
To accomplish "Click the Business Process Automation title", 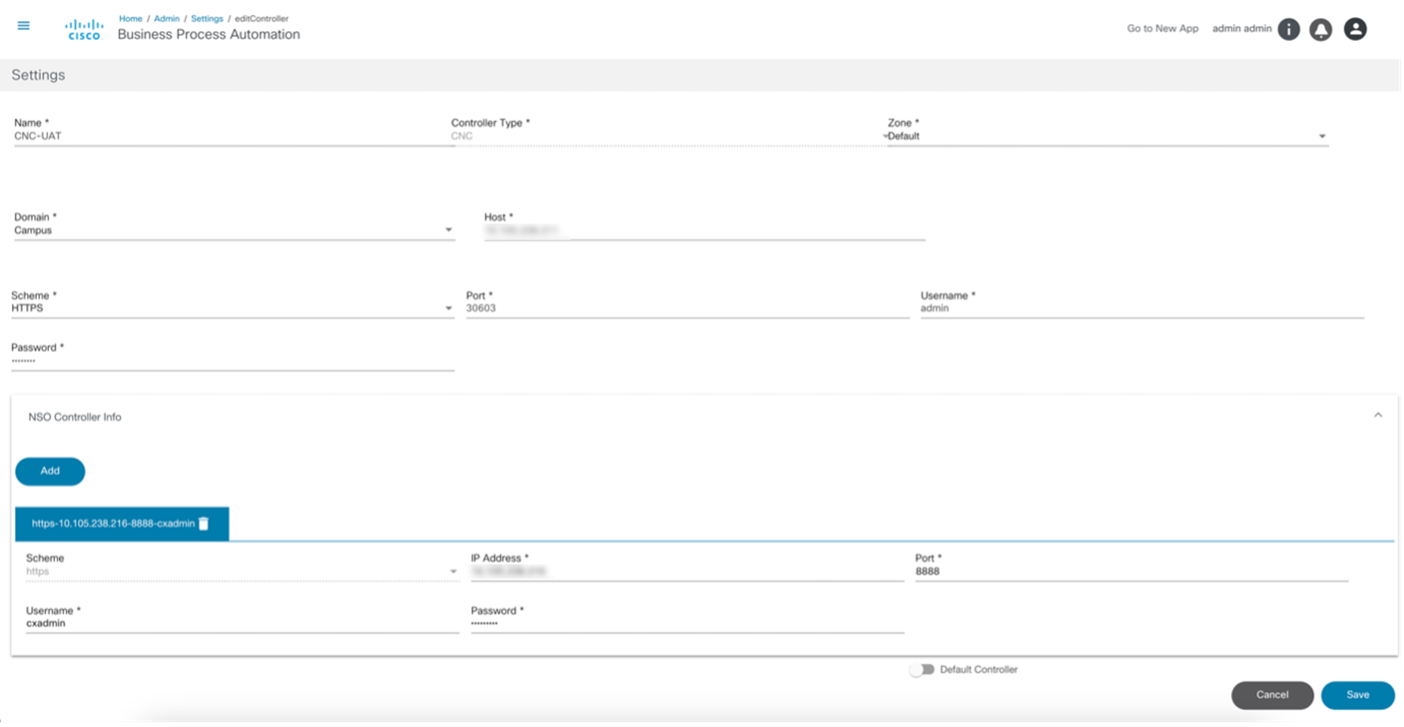I will pos(209,34).
